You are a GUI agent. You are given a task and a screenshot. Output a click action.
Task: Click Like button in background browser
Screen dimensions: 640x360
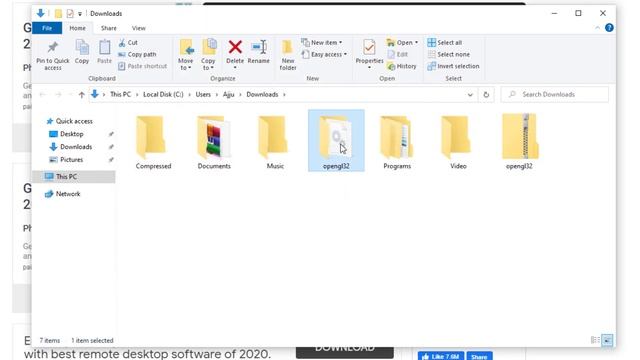coord(441,356)
